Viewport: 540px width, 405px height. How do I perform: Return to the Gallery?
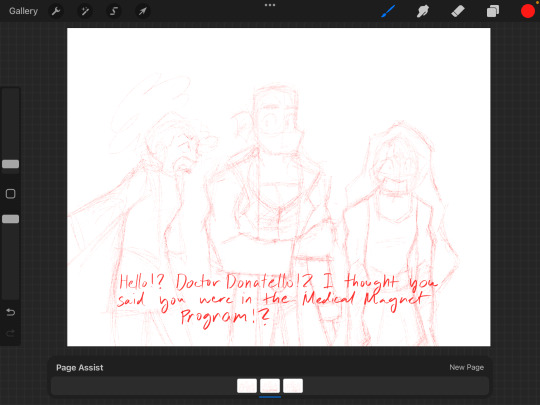click(23, 11)
